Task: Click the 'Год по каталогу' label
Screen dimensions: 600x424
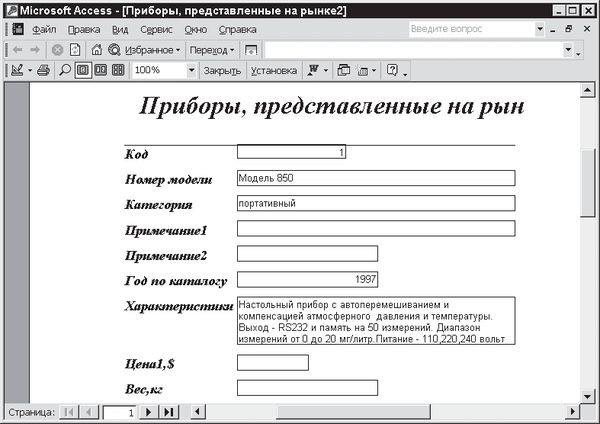Action: point(176,281)
